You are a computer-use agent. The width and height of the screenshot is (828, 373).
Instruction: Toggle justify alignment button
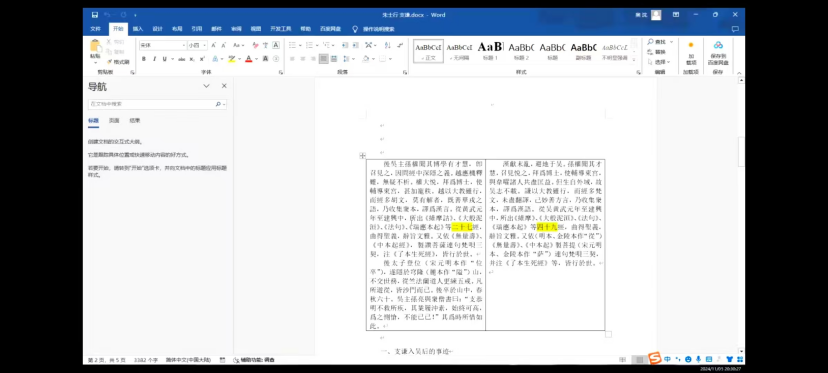pyautogui.click(x=324, y=59)
